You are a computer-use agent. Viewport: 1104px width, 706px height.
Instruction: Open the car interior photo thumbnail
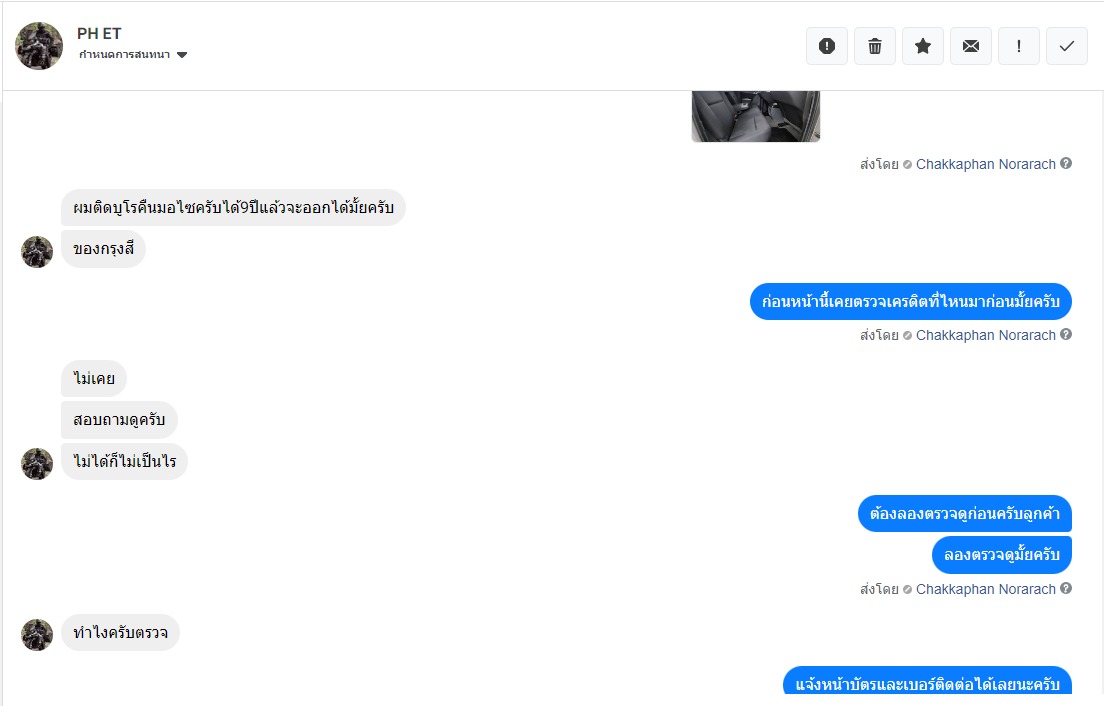[755, 116]
